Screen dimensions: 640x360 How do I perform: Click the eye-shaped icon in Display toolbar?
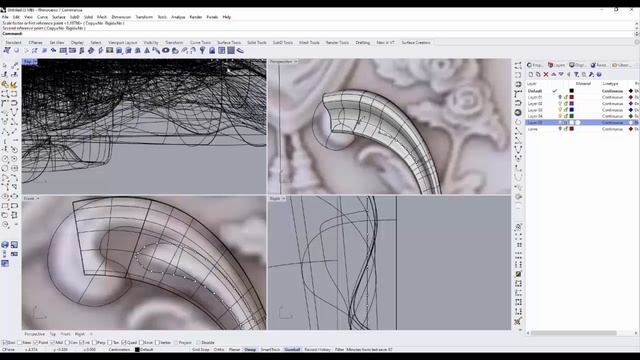point(165,51)
